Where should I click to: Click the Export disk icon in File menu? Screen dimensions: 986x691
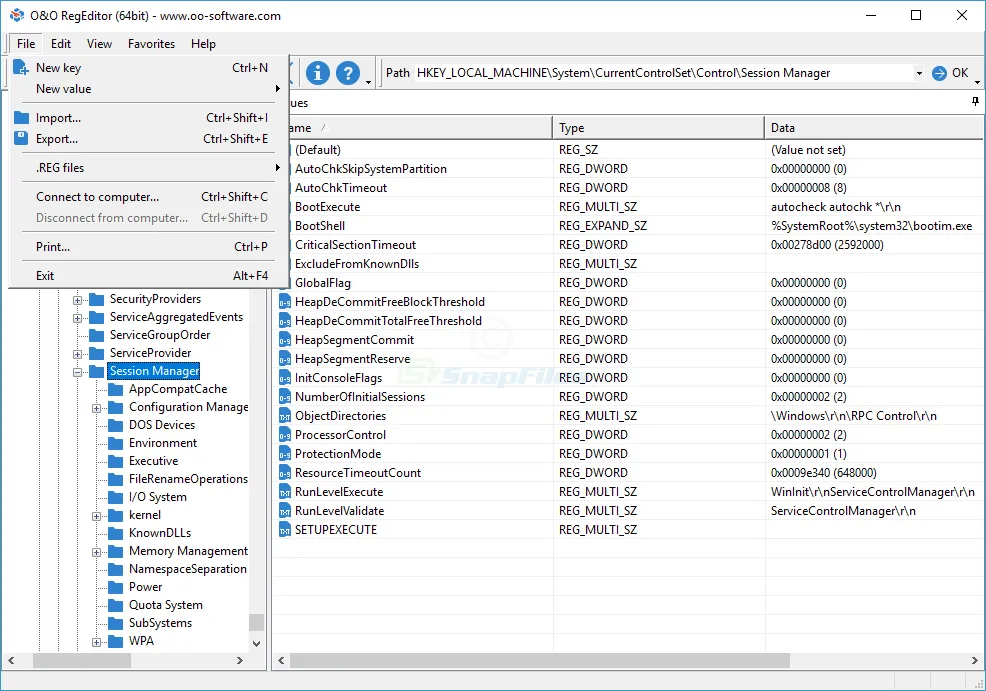[x=21, y=138]
